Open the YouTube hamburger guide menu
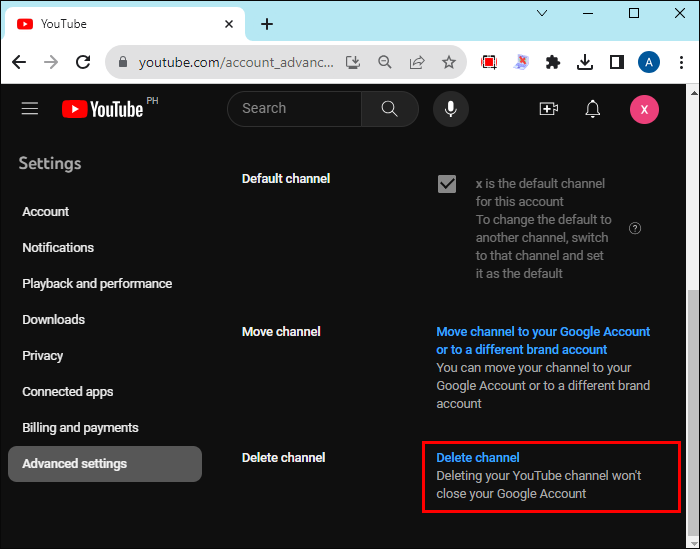 click(30, 108)
